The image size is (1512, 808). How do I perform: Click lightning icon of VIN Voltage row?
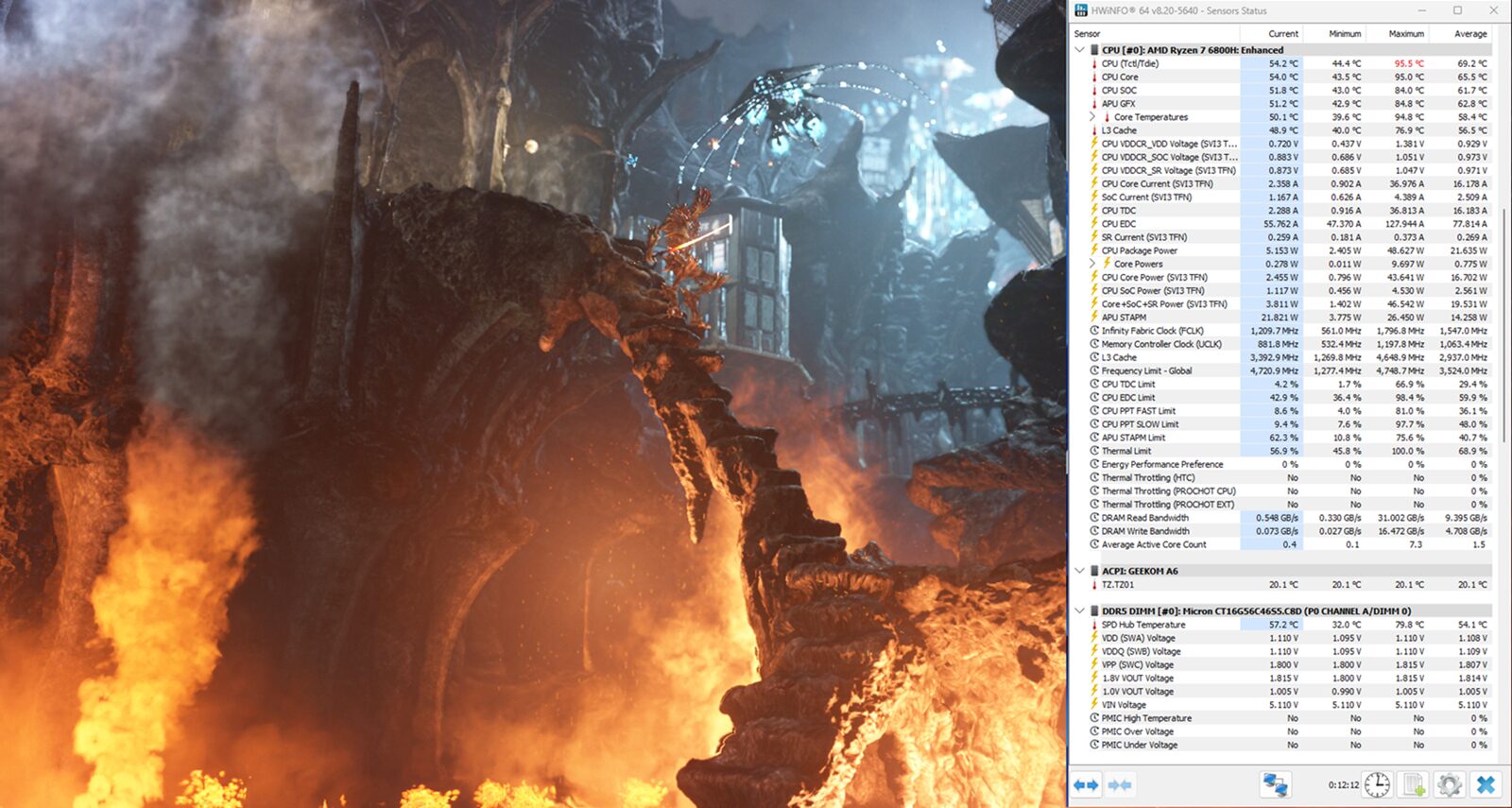click(x=1094, y=705)
